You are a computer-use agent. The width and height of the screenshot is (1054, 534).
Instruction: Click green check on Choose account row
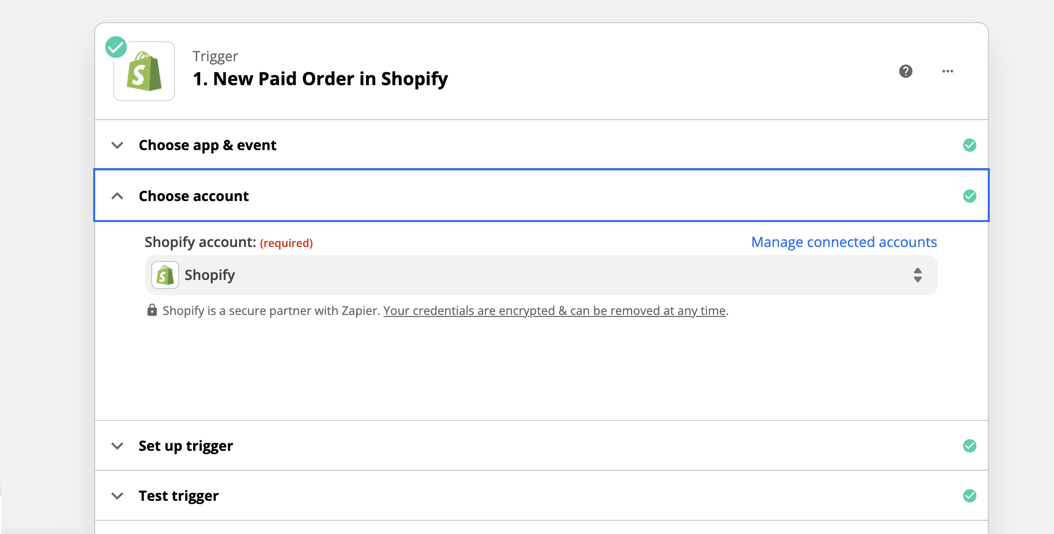(969, 196)
